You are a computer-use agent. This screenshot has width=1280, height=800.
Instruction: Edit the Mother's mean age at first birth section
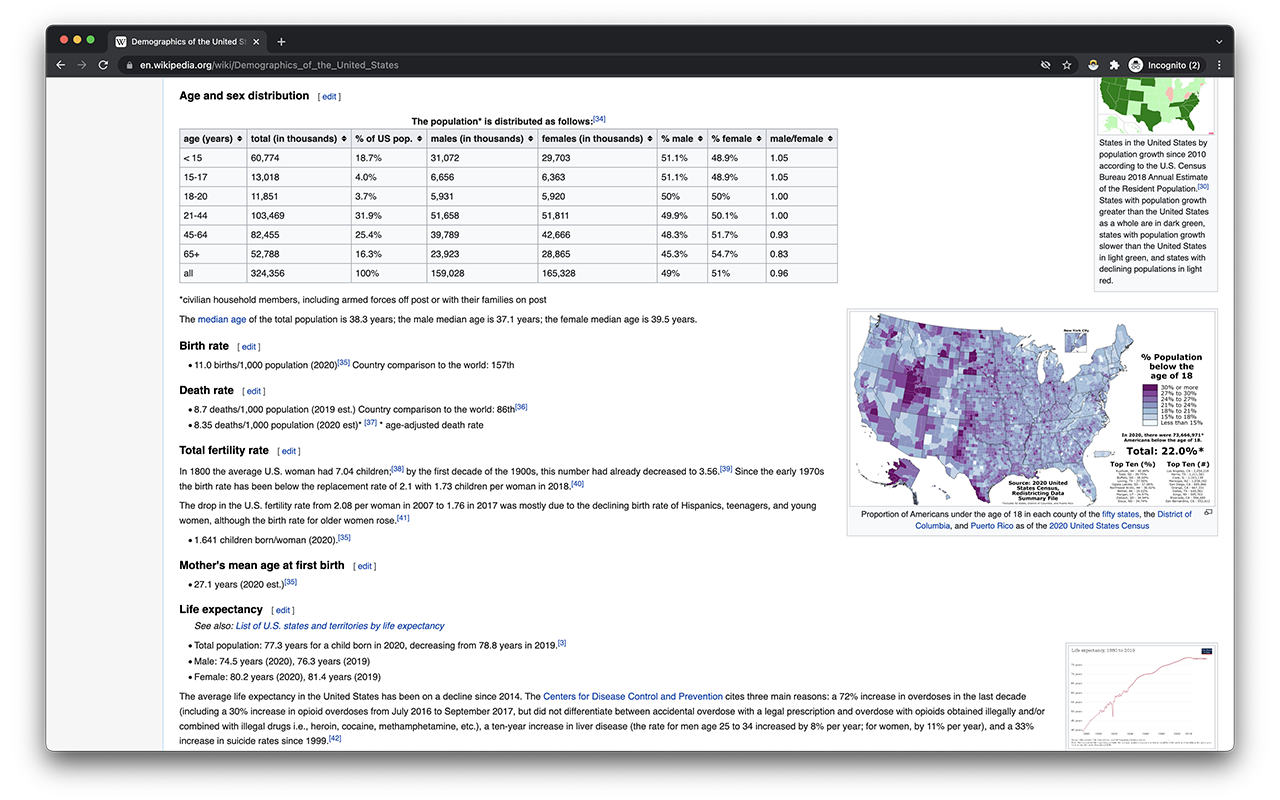(x=365, y=566)
